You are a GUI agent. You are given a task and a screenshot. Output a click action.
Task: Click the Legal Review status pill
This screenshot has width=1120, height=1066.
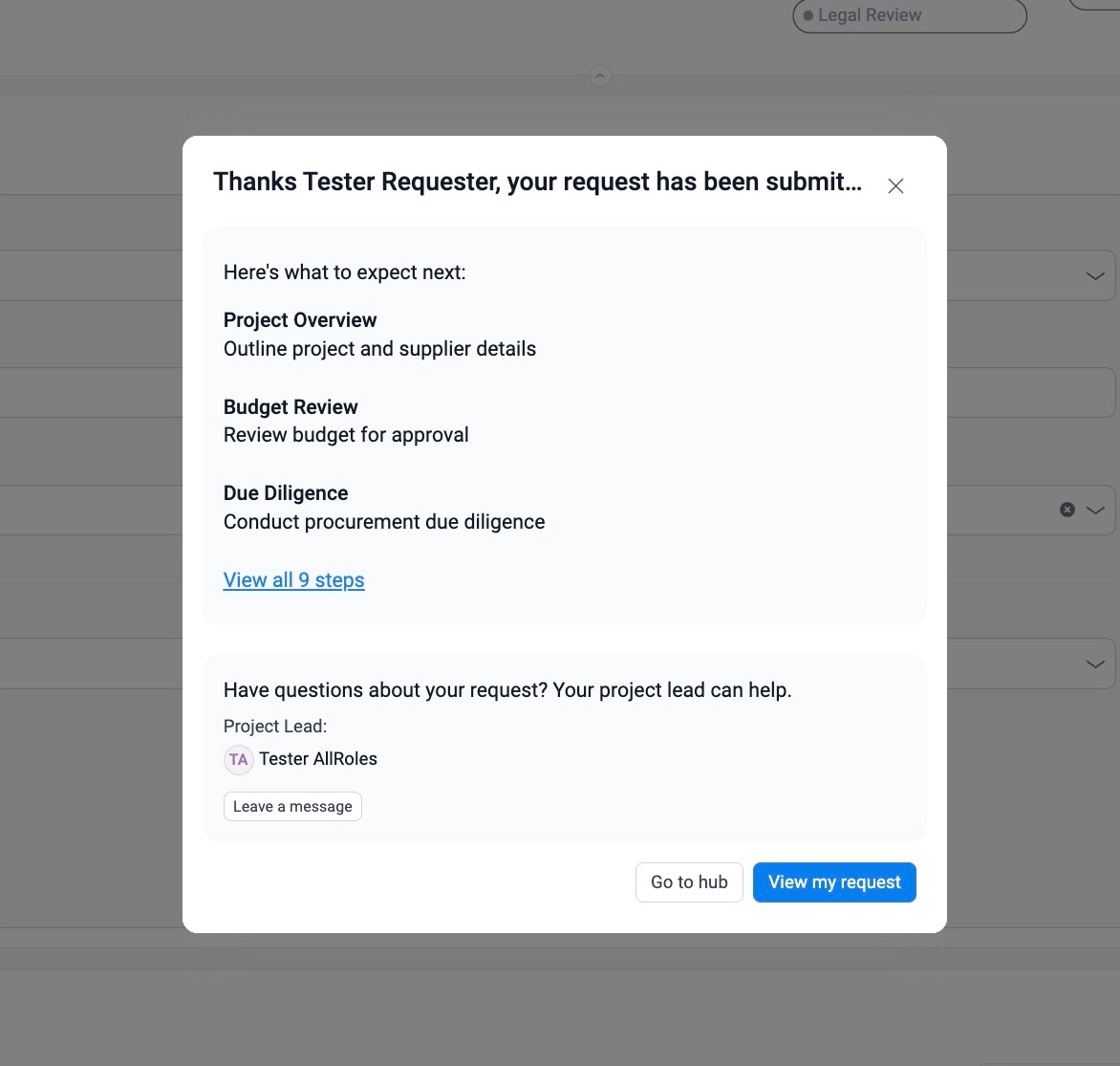909,16
